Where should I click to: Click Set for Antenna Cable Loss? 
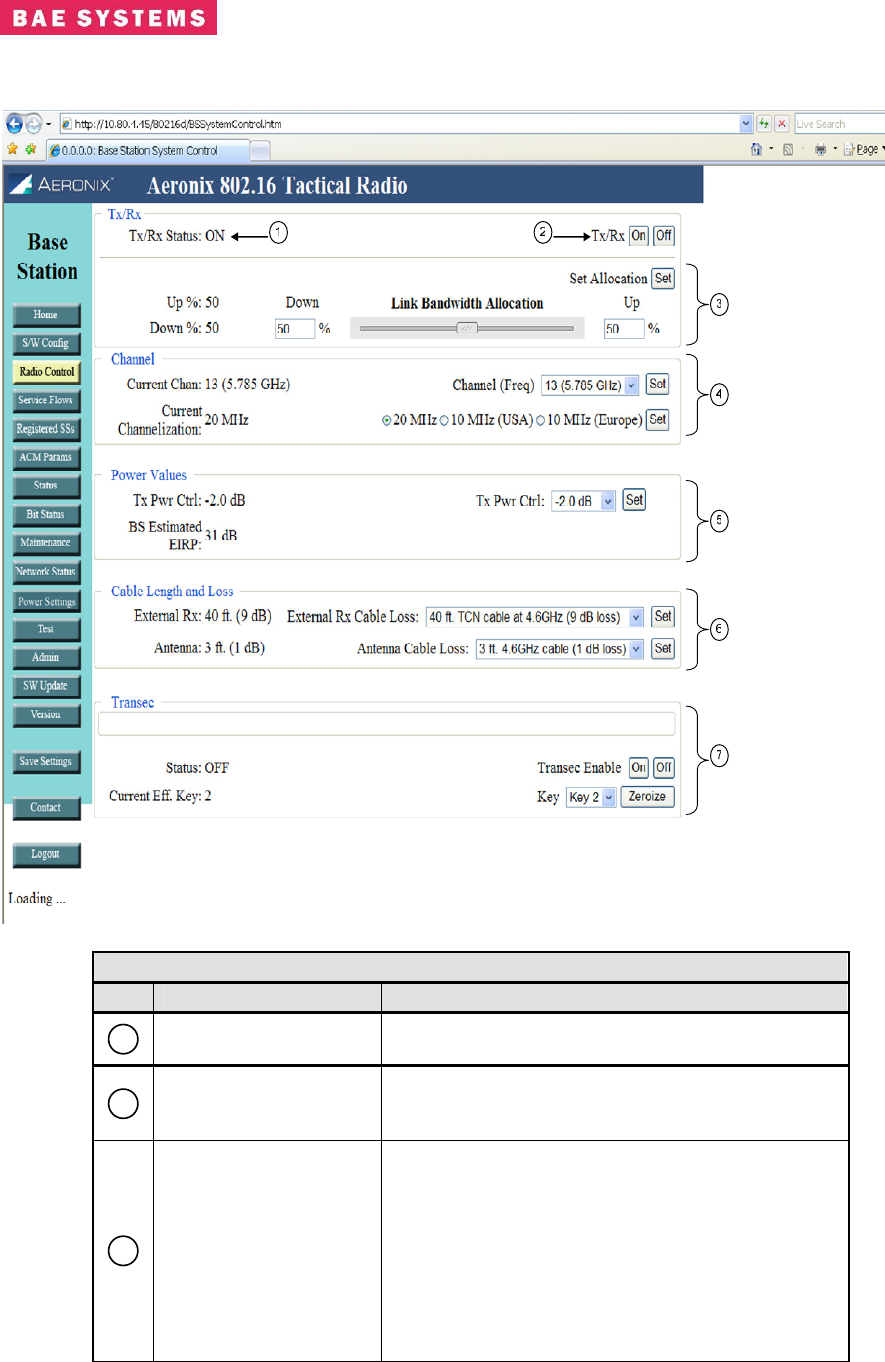[x=663, y=649]
